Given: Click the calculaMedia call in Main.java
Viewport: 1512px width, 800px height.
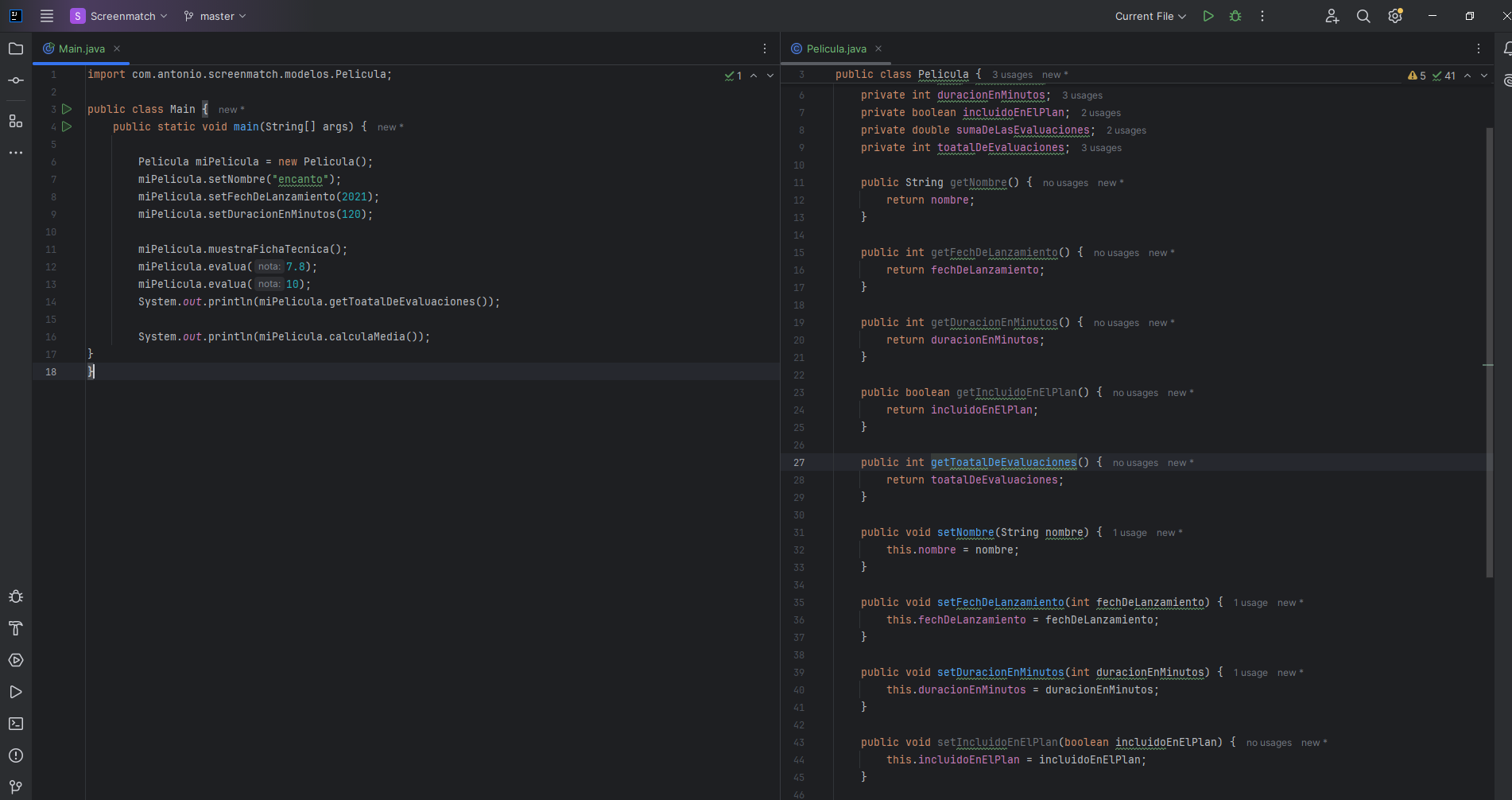Looking at the screenshot, I should click(366, 336).
